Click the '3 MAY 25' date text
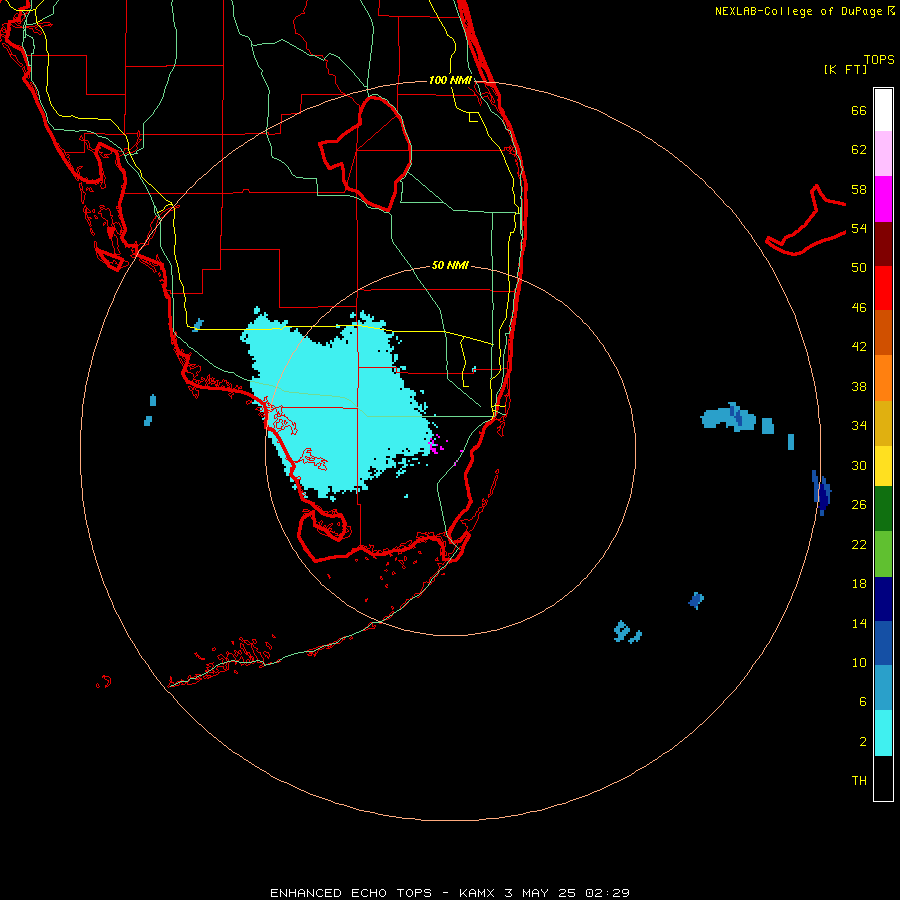Image resolution: width=900 pixels, height=900 pixels. pyautogui.click(x=540, y=893)
